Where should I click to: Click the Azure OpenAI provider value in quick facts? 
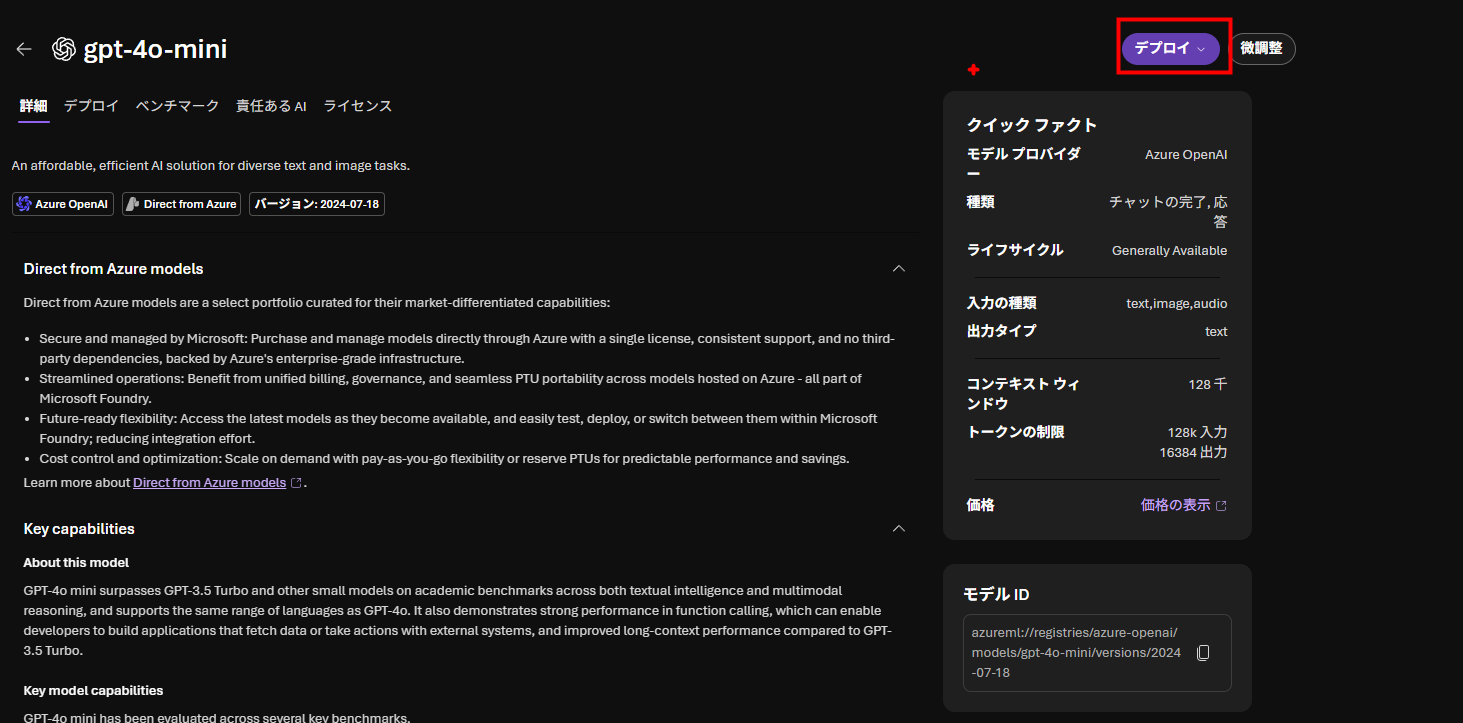1186,155
